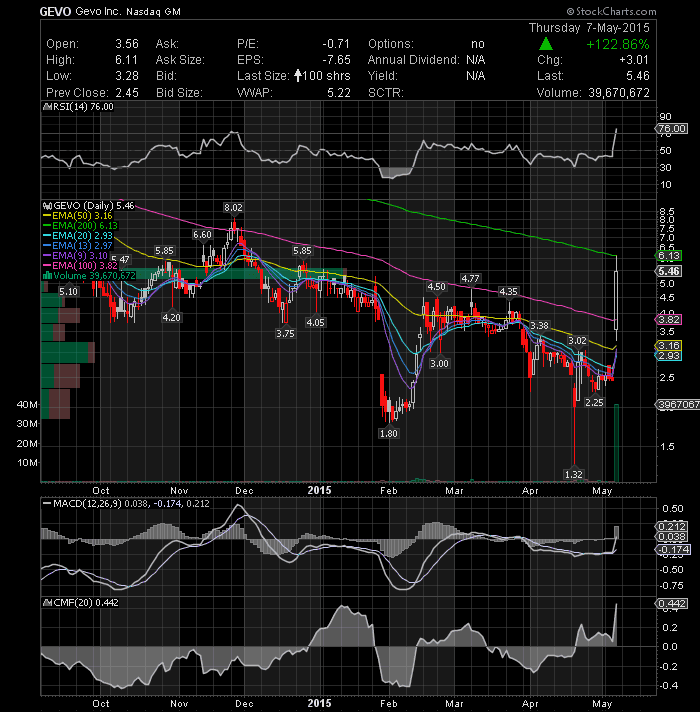The height and width of the screenshot is (712, 700).
Task: Click the +122.86% percent change value
Action: click(x=618, y=44)
